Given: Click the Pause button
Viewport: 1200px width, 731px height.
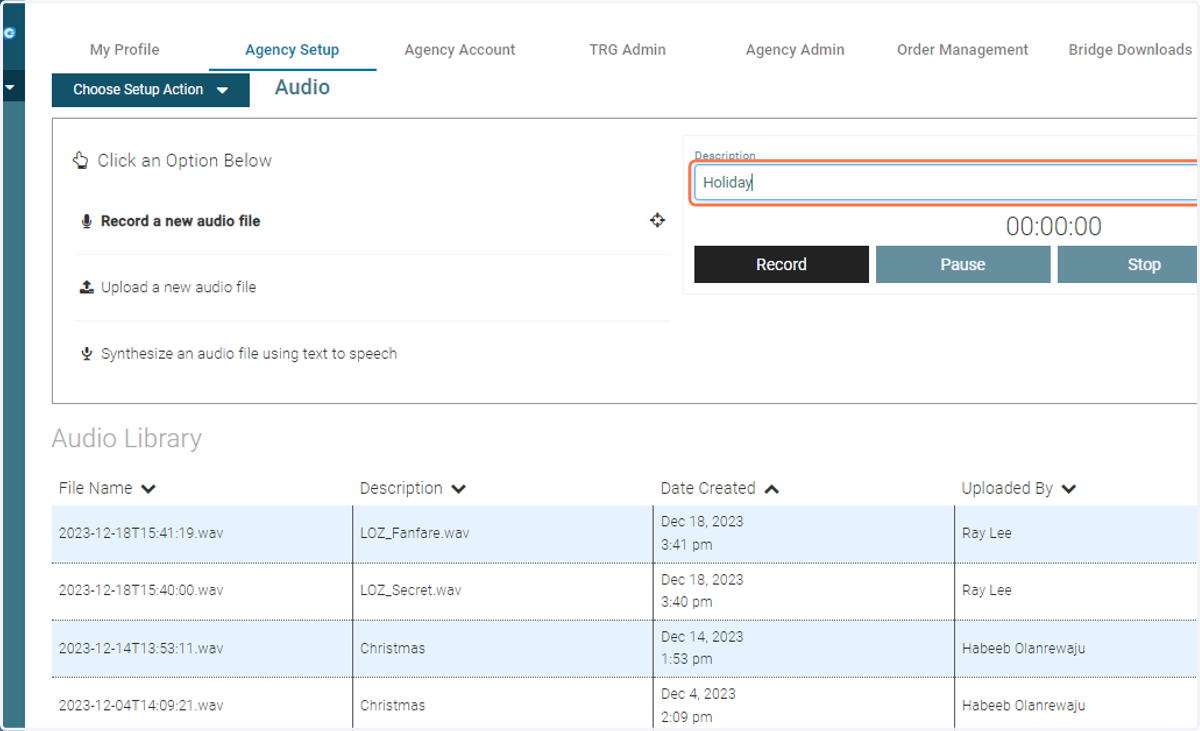Looking at the screenshot, I should [963, 265].
